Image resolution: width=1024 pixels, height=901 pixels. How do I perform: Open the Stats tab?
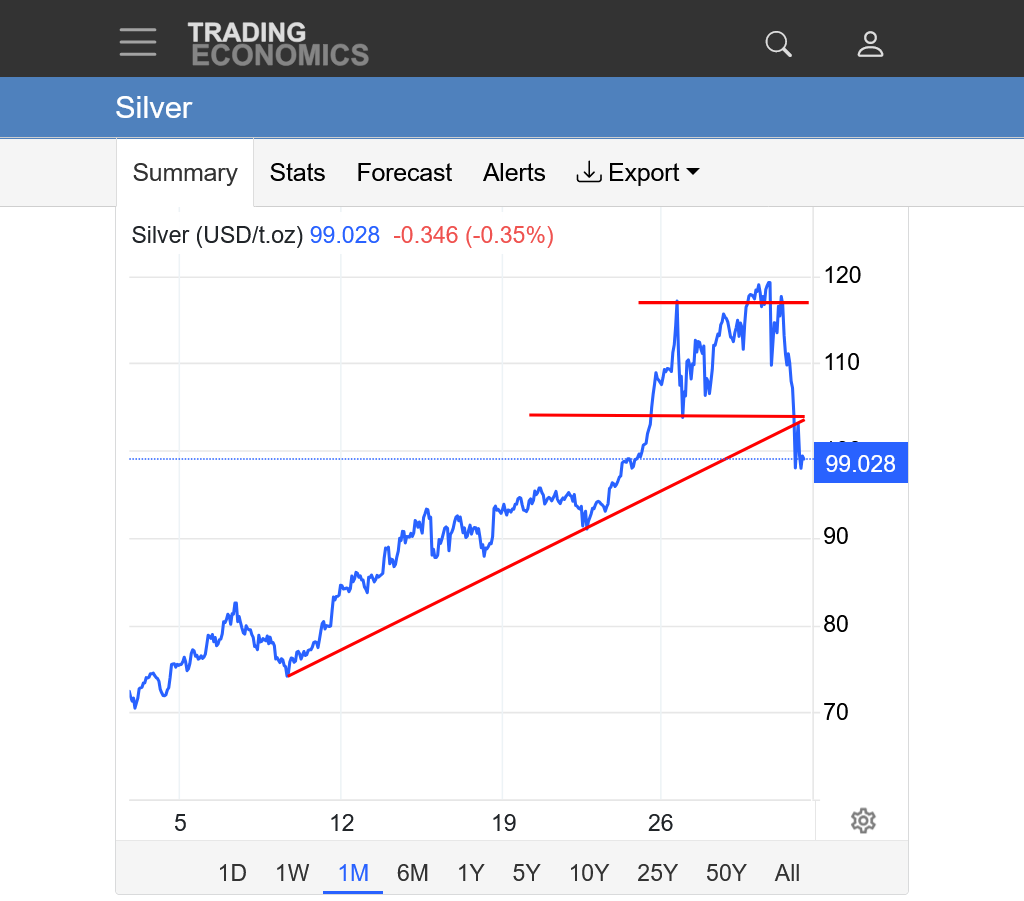[297, 173]
